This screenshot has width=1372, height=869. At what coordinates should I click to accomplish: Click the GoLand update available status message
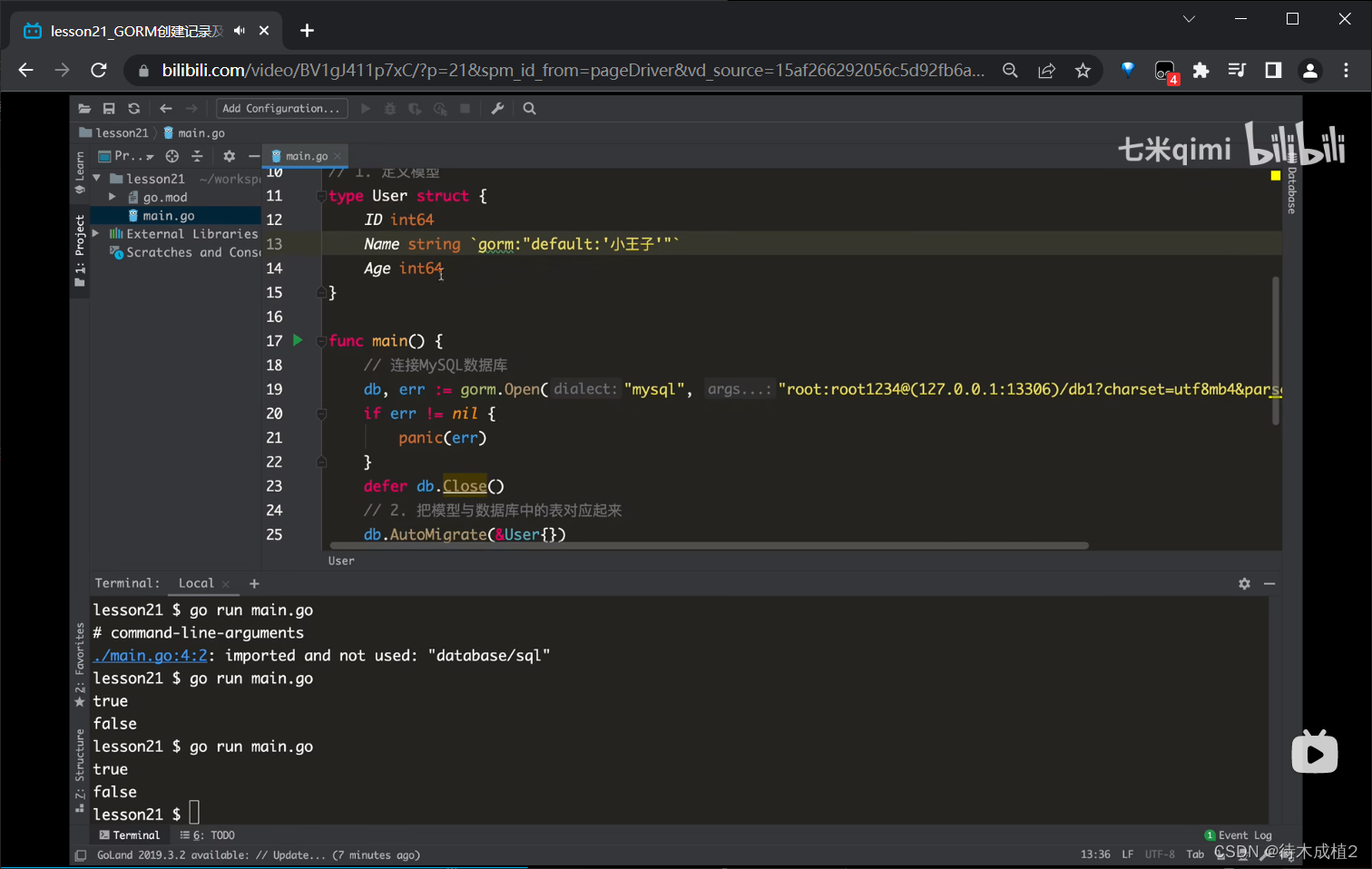tap(259, 854)
